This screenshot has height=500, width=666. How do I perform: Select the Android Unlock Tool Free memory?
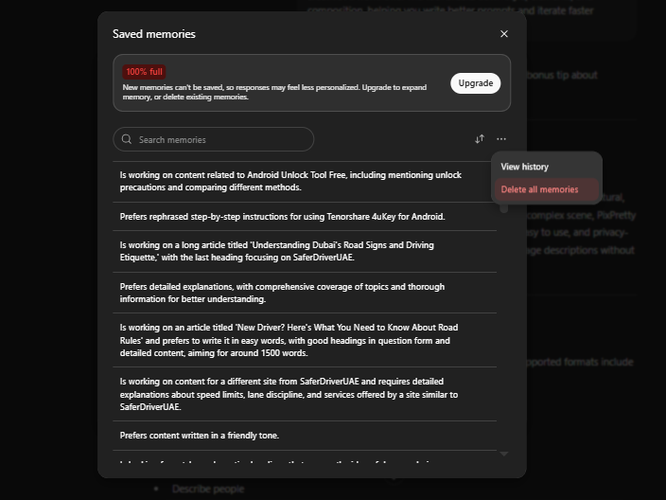(291, 181)
